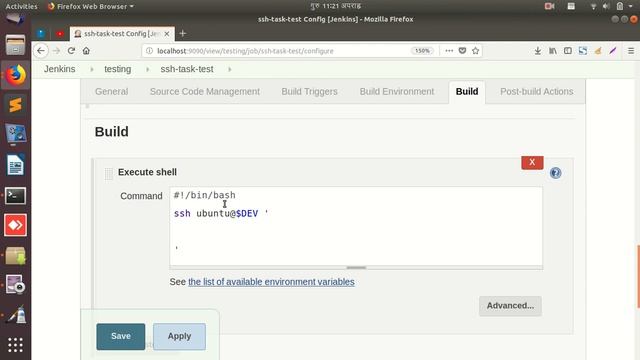Go to ssh-task-test breadcrumb link
This screenshot has width=640, height=360.
coord(187,69)
